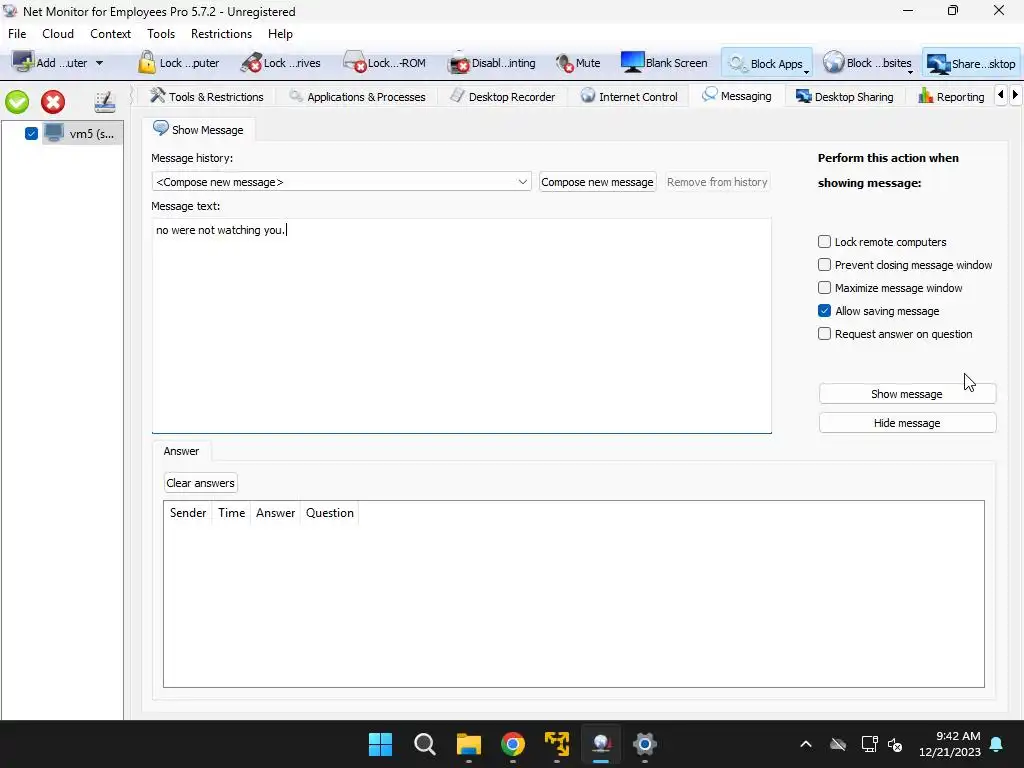Open the Add computer dropdown arrow

[x=99, y=63]
